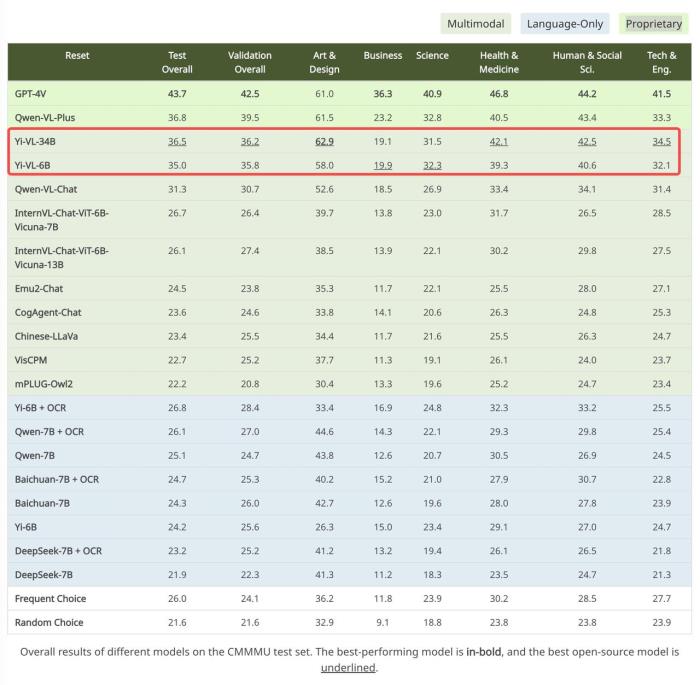The image size is (700, 685).
Task: Sort by Tech & Eng. column
Action: (662, 62)
